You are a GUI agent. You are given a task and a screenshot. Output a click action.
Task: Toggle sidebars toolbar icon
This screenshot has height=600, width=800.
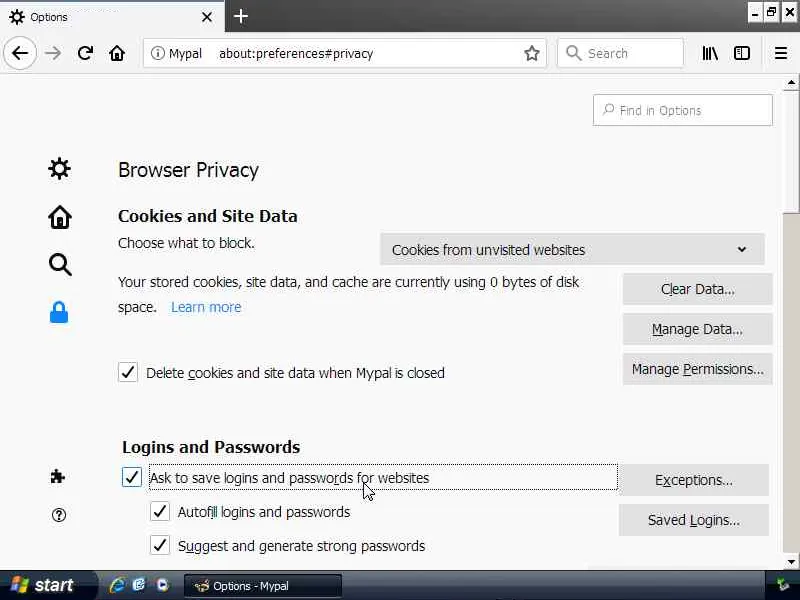(742, 53)
